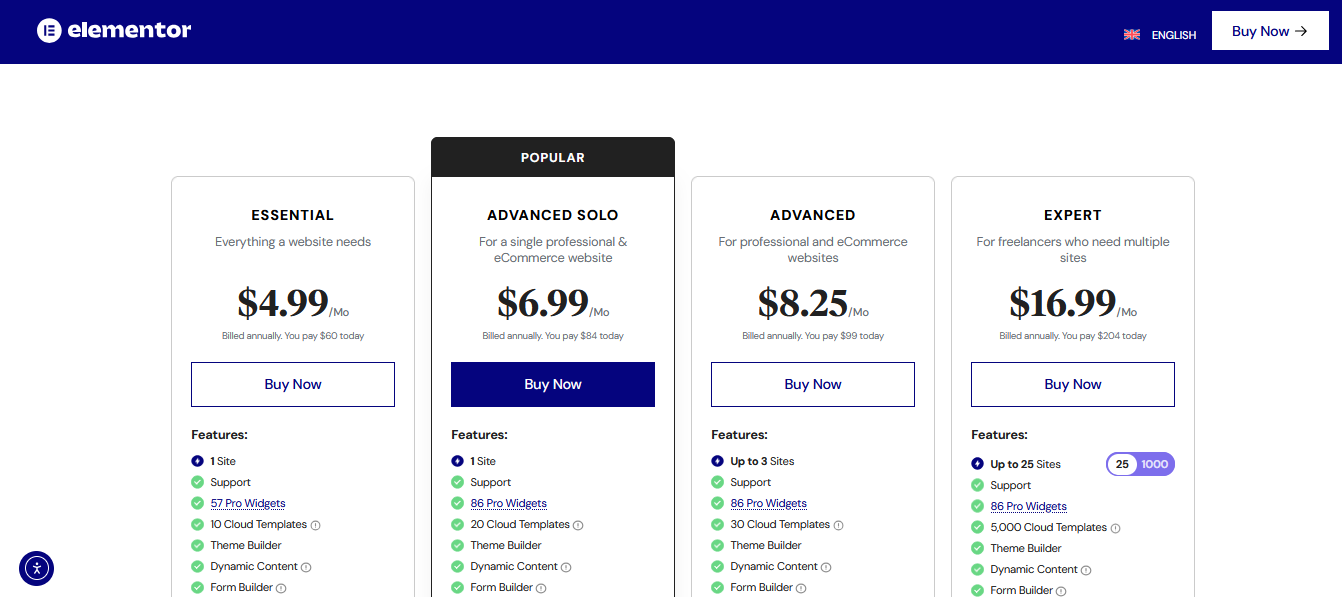The image size is (1342, 597).
Task: Open 86 Pro Widgets link in Advanced Solo
Action: [508, 503]
